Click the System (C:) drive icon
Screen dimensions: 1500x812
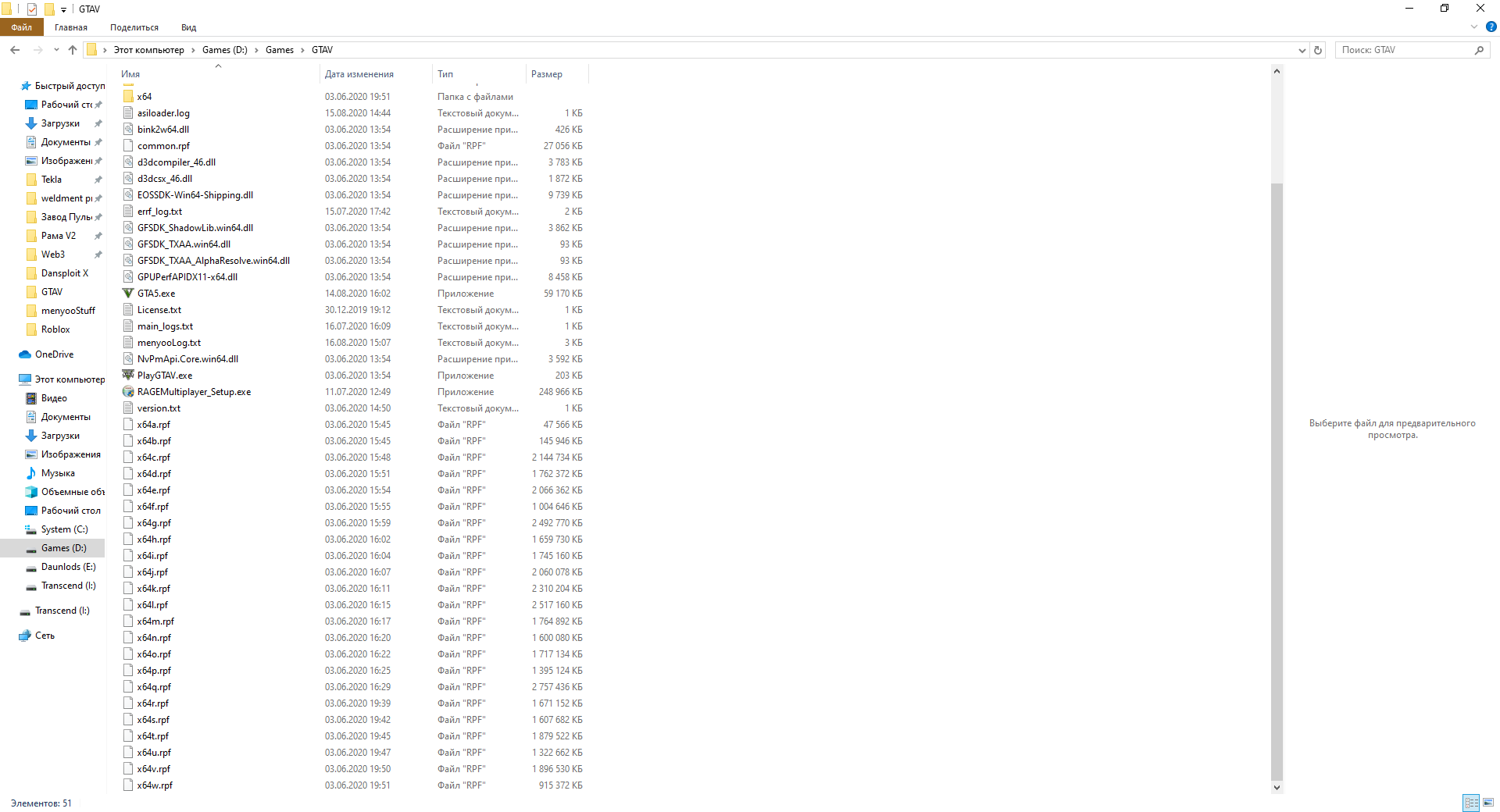tap(31, 529)
